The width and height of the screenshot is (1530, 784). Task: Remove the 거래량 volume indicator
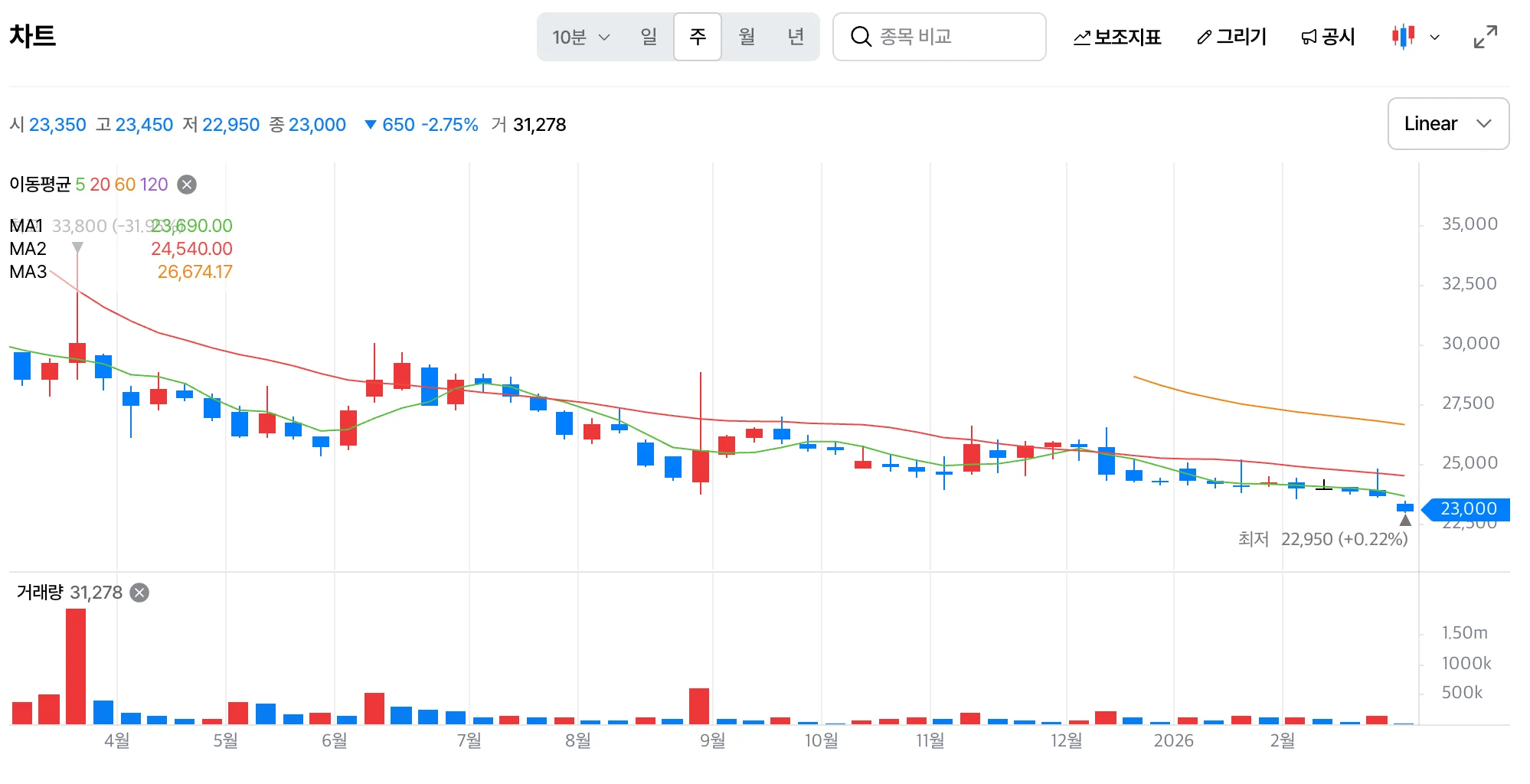pyautogui.click(x=139, y=593)
